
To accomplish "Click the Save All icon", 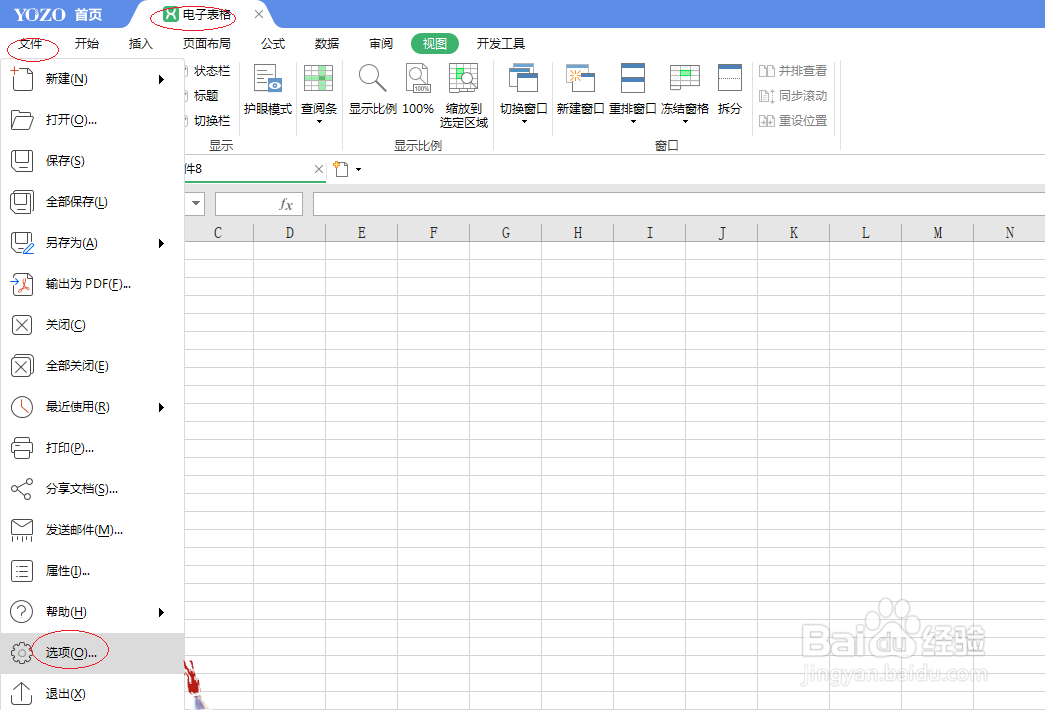I will click(x=21, y=202).
